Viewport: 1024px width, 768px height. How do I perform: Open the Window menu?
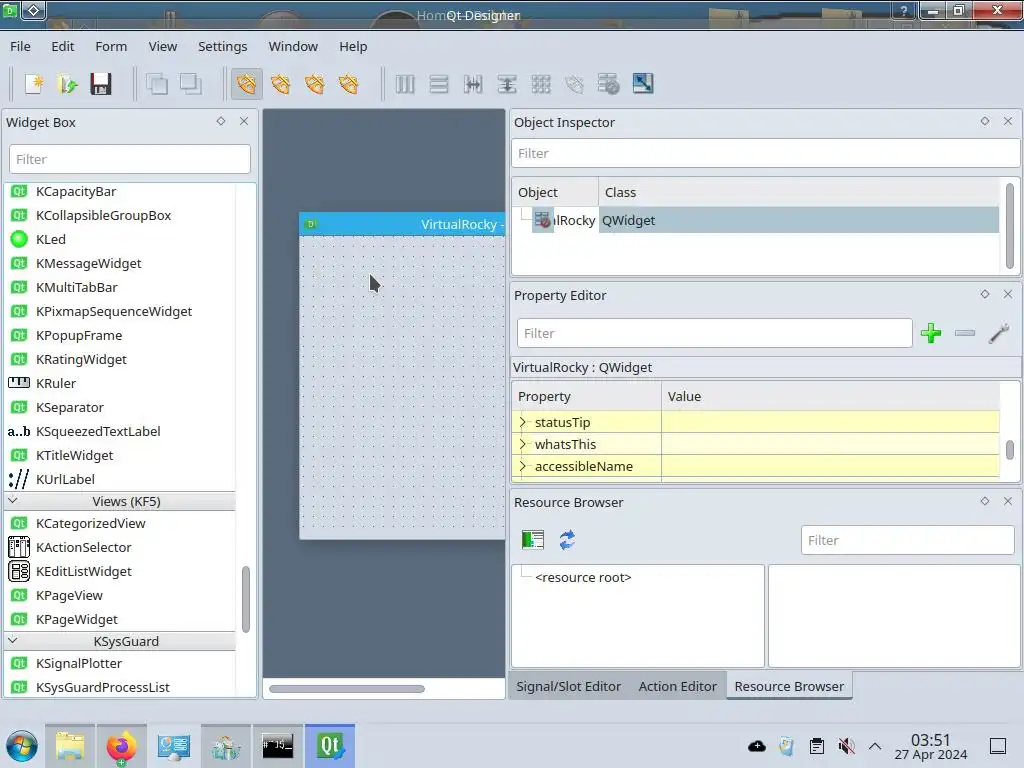(293, 46)
